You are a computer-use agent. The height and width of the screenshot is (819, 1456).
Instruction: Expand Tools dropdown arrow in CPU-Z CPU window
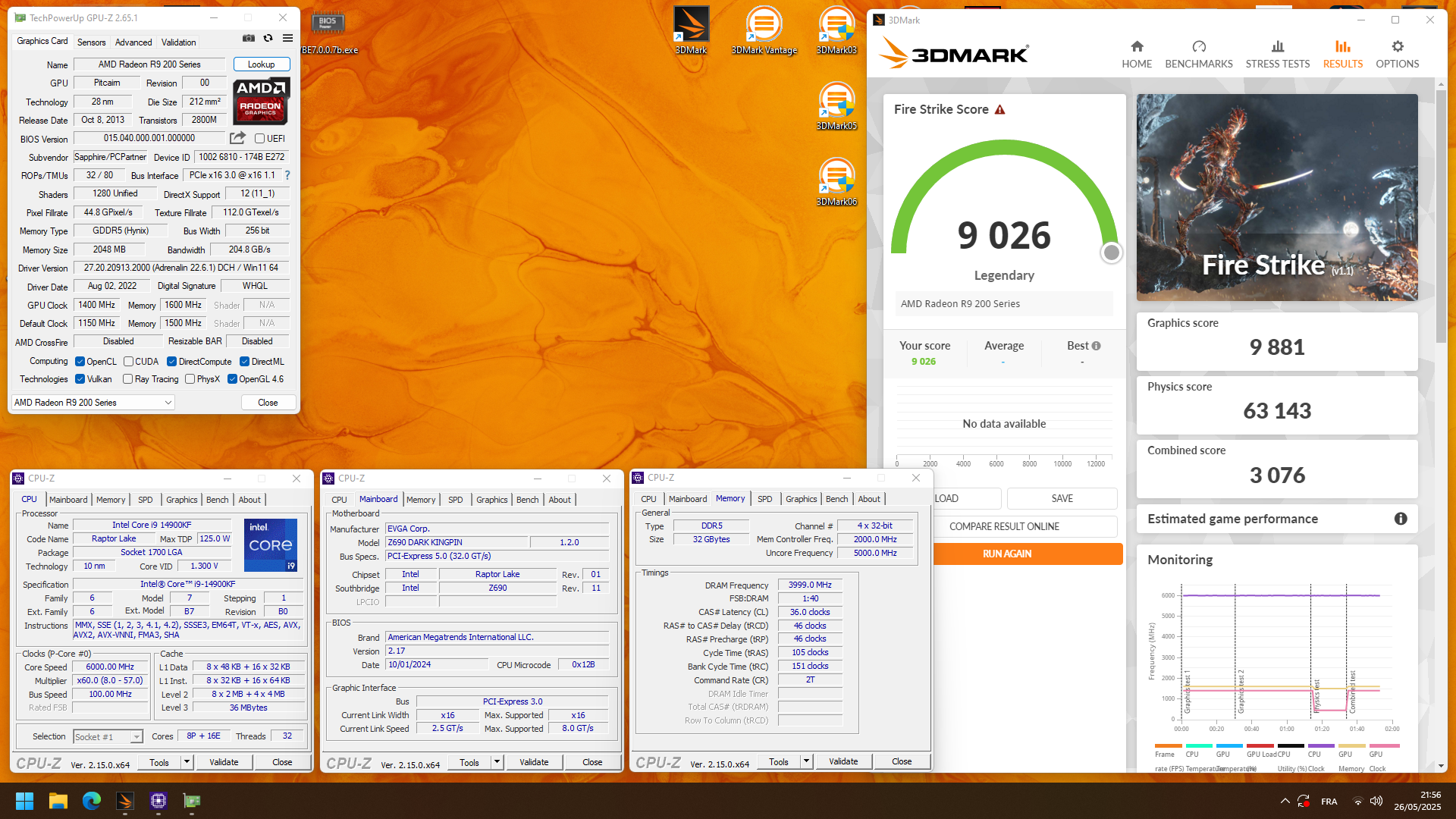pyautogui.click(x=187, y=762)
